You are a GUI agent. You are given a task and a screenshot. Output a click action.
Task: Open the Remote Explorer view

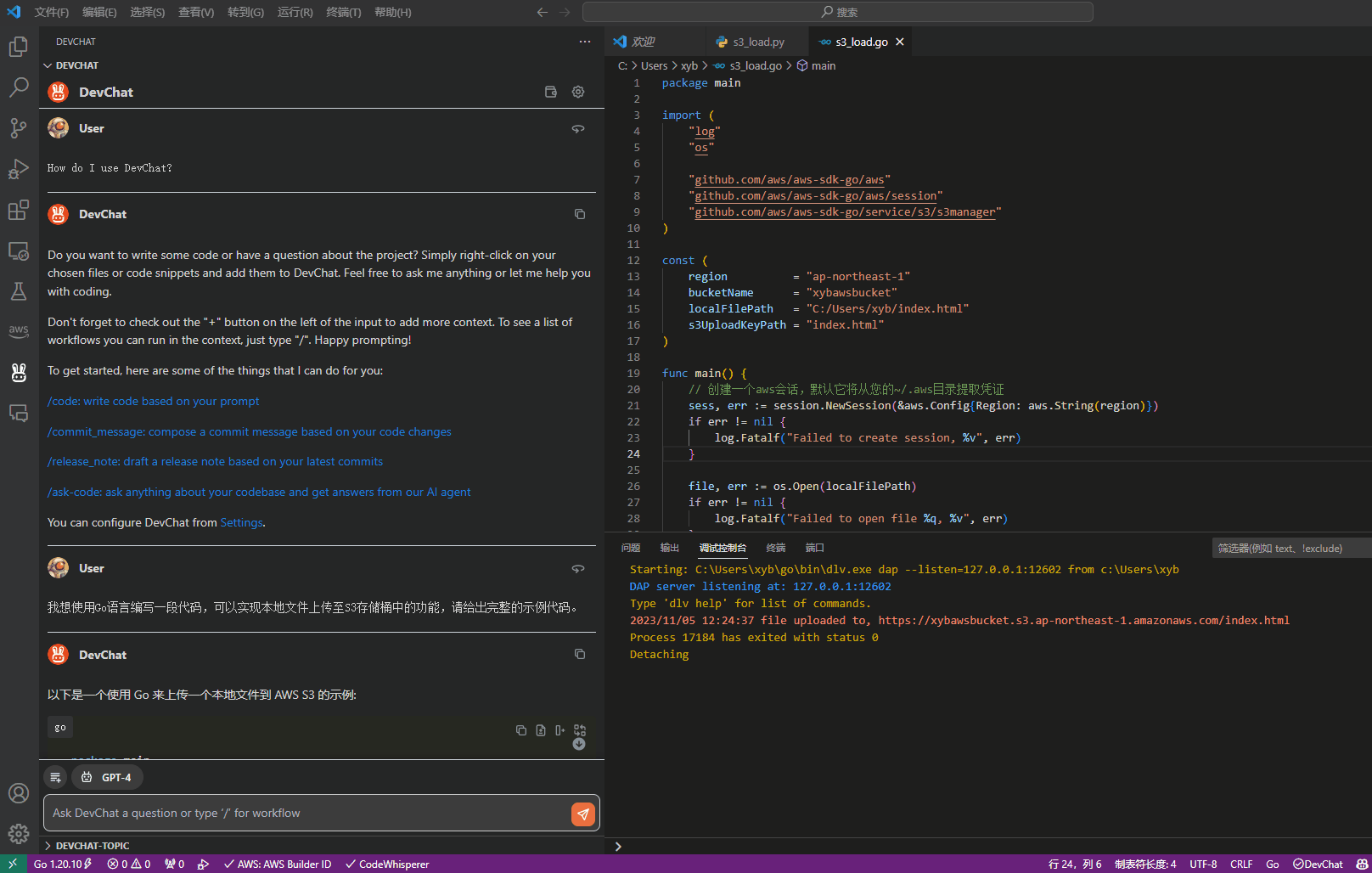[x=19, y=251]
